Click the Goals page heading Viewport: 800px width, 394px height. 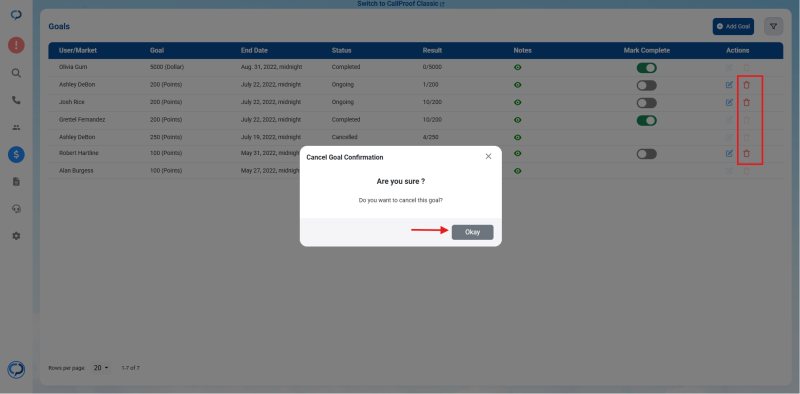click(59, 26)
